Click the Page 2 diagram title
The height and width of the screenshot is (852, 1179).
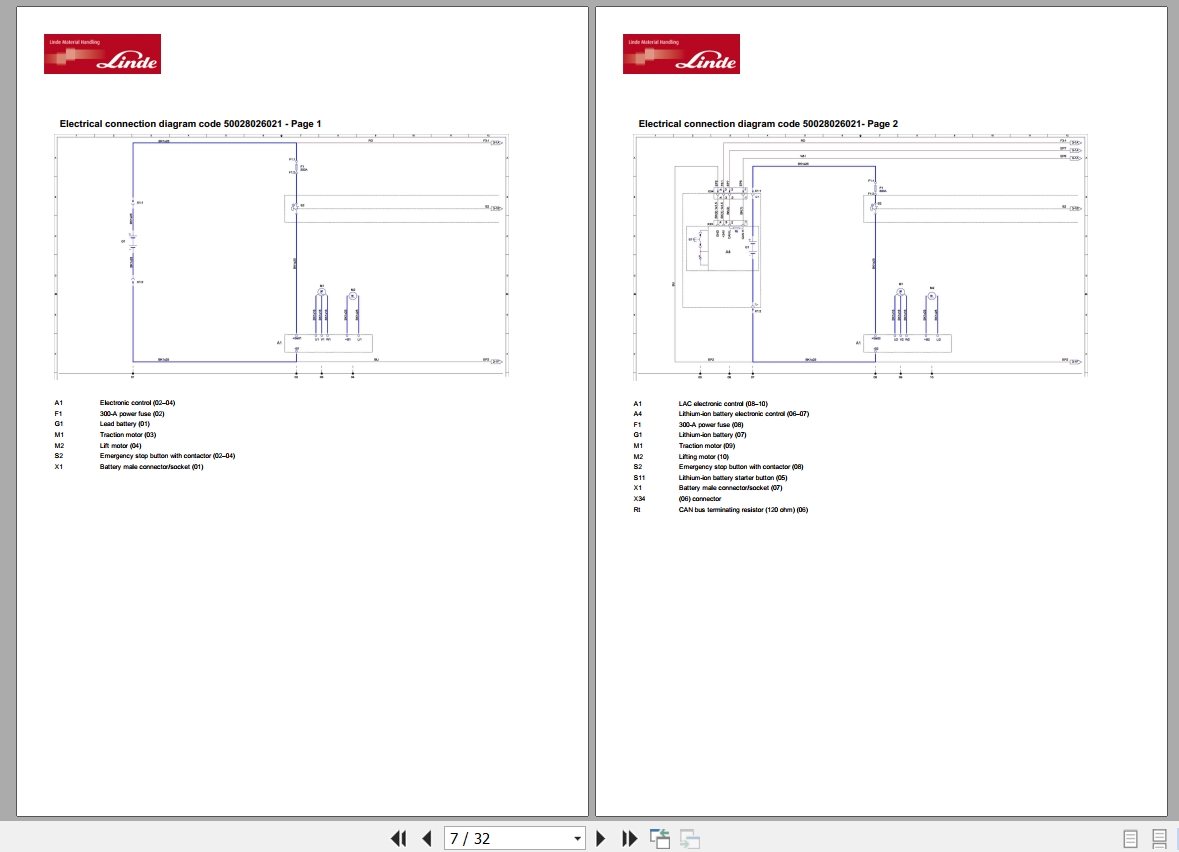(768, 123)
